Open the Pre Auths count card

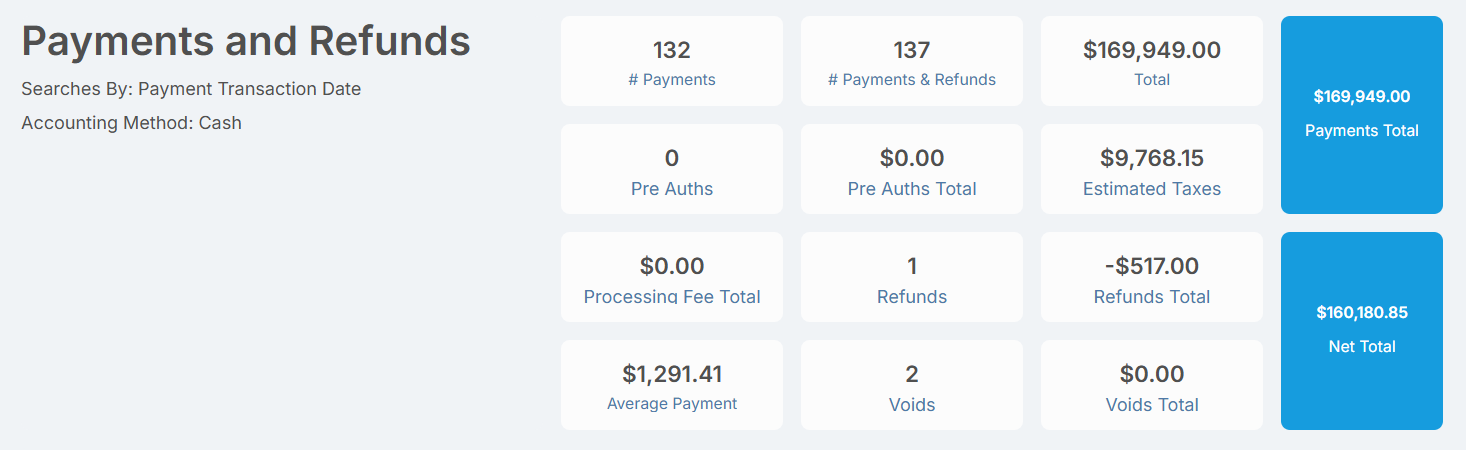pyautogui.click(x=672, y=169)
